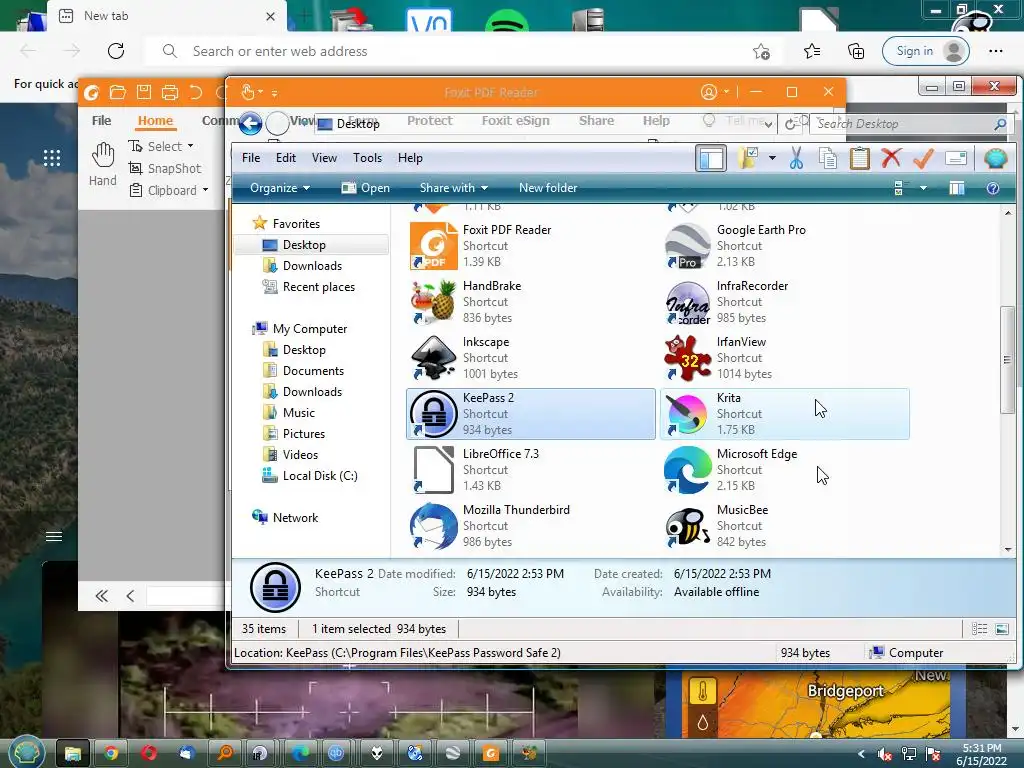
Task: Select the Google Earth Pro shortcut
Action: (x=784, y=246)
